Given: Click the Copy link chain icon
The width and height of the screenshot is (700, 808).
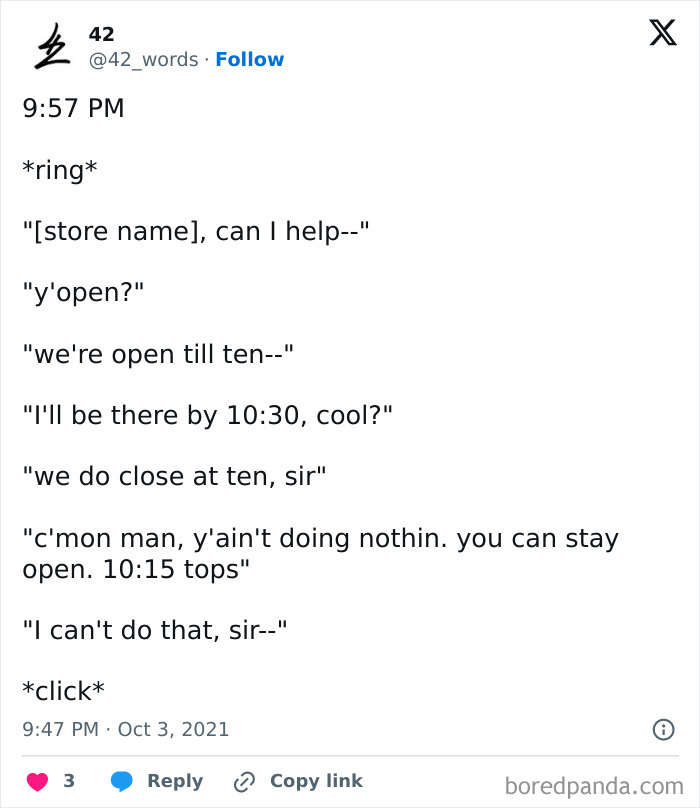Looking at the screenshot, I should (243, 781).
